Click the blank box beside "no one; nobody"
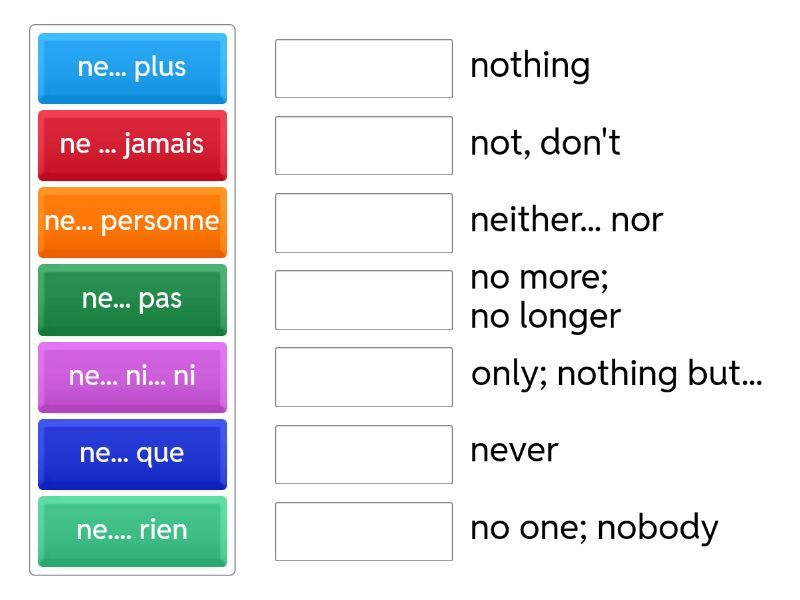800x600 pixels. pos(364,531)
